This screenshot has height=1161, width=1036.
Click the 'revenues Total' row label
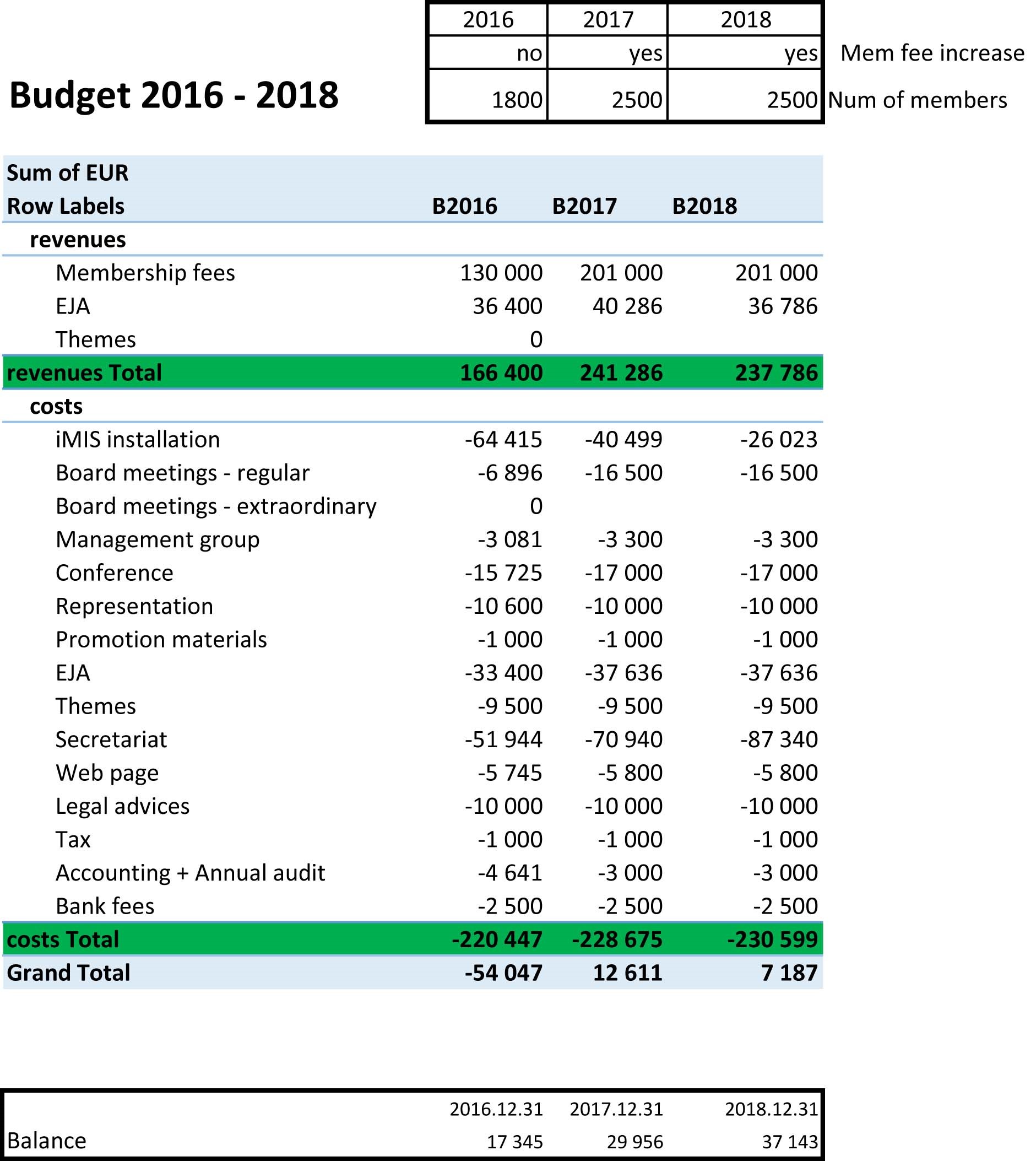84,373
